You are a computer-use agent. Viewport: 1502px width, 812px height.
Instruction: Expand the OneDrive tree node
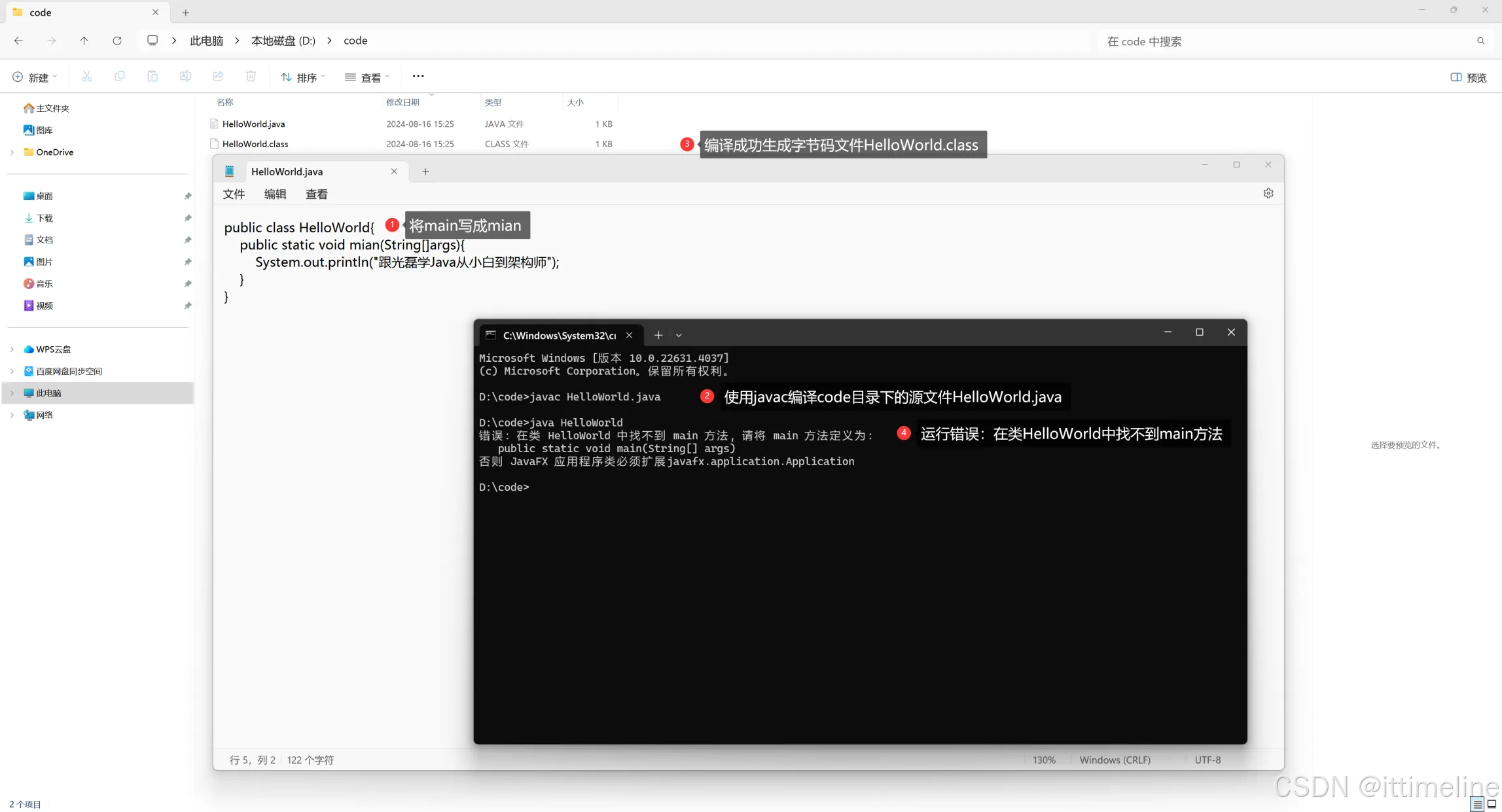coord(12,152)
